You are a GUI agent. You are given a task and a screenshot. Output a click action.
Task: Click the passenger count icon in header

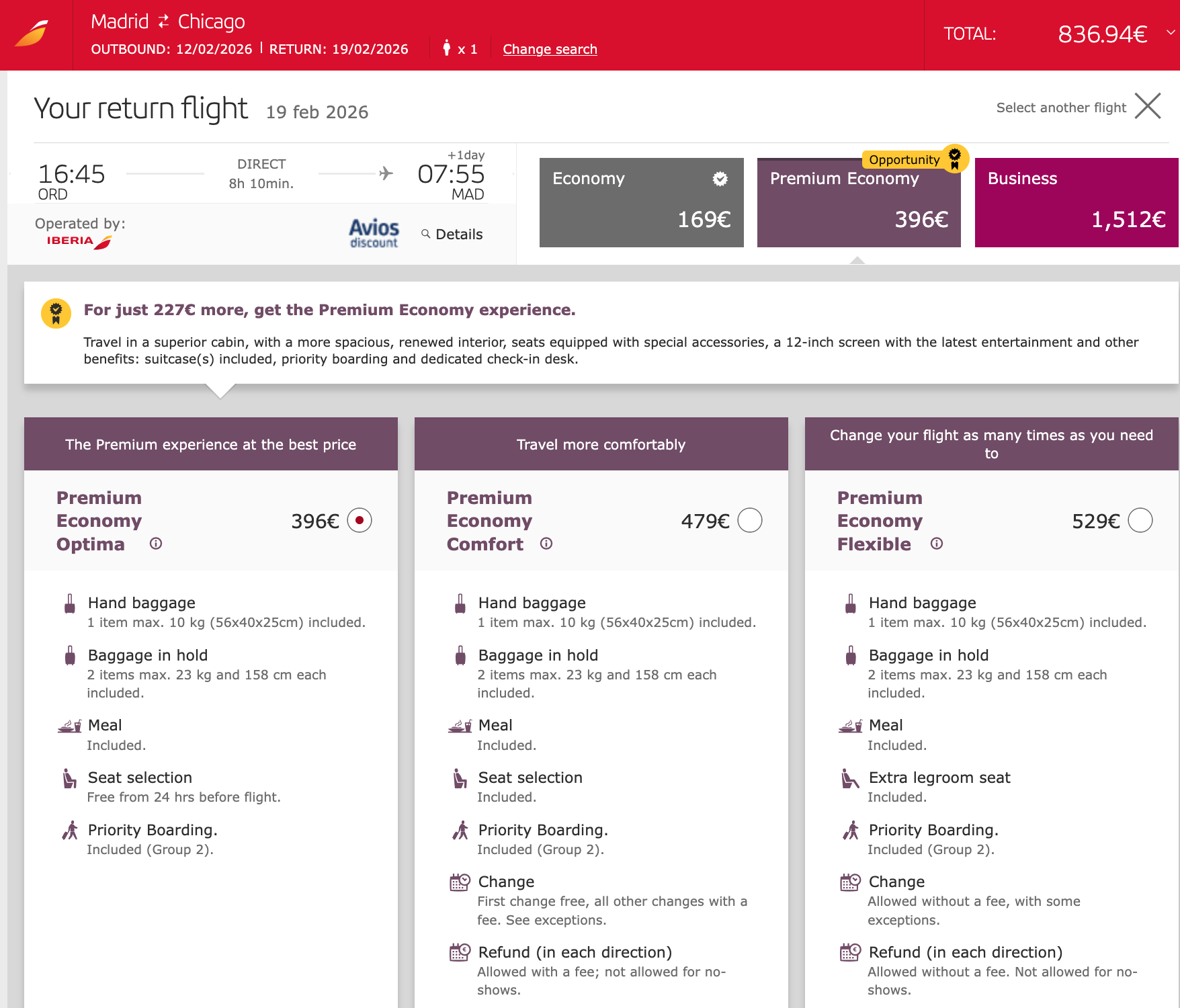[x=447, y=48]
